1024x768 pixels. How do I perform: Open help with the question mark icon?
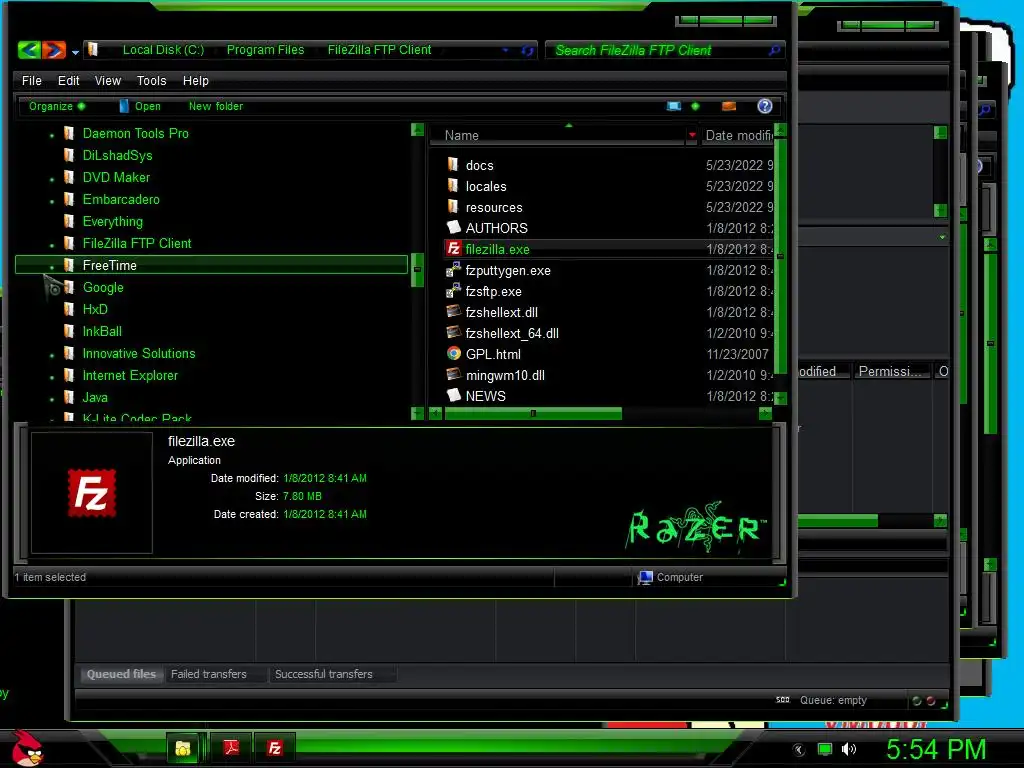click(x=765, y=106)
